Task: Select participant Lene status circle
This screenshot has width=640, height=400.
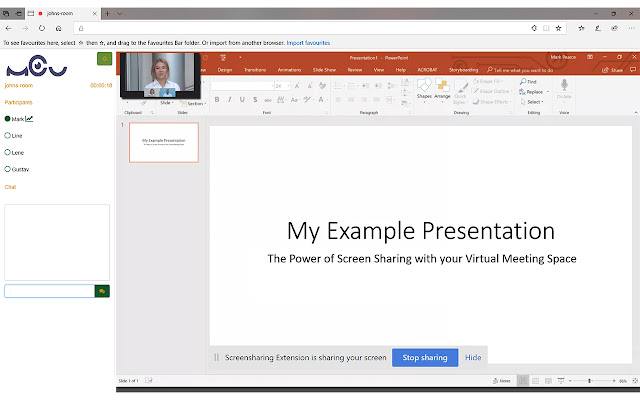Action: (8, 152)
